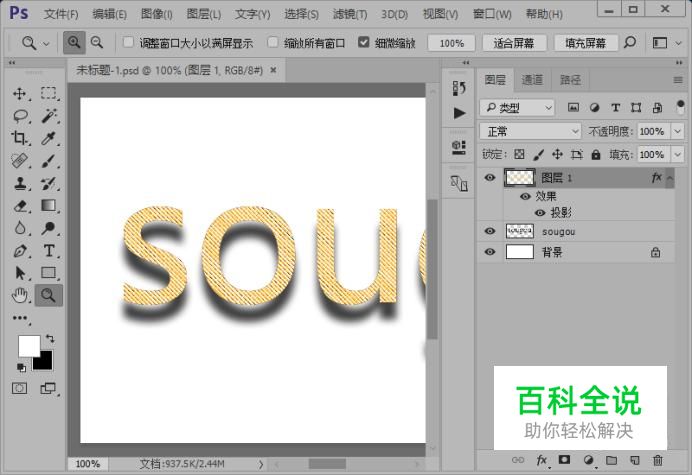Select the Lasso tool
This screenshot has width=692, height=475.
click(20, 116)
